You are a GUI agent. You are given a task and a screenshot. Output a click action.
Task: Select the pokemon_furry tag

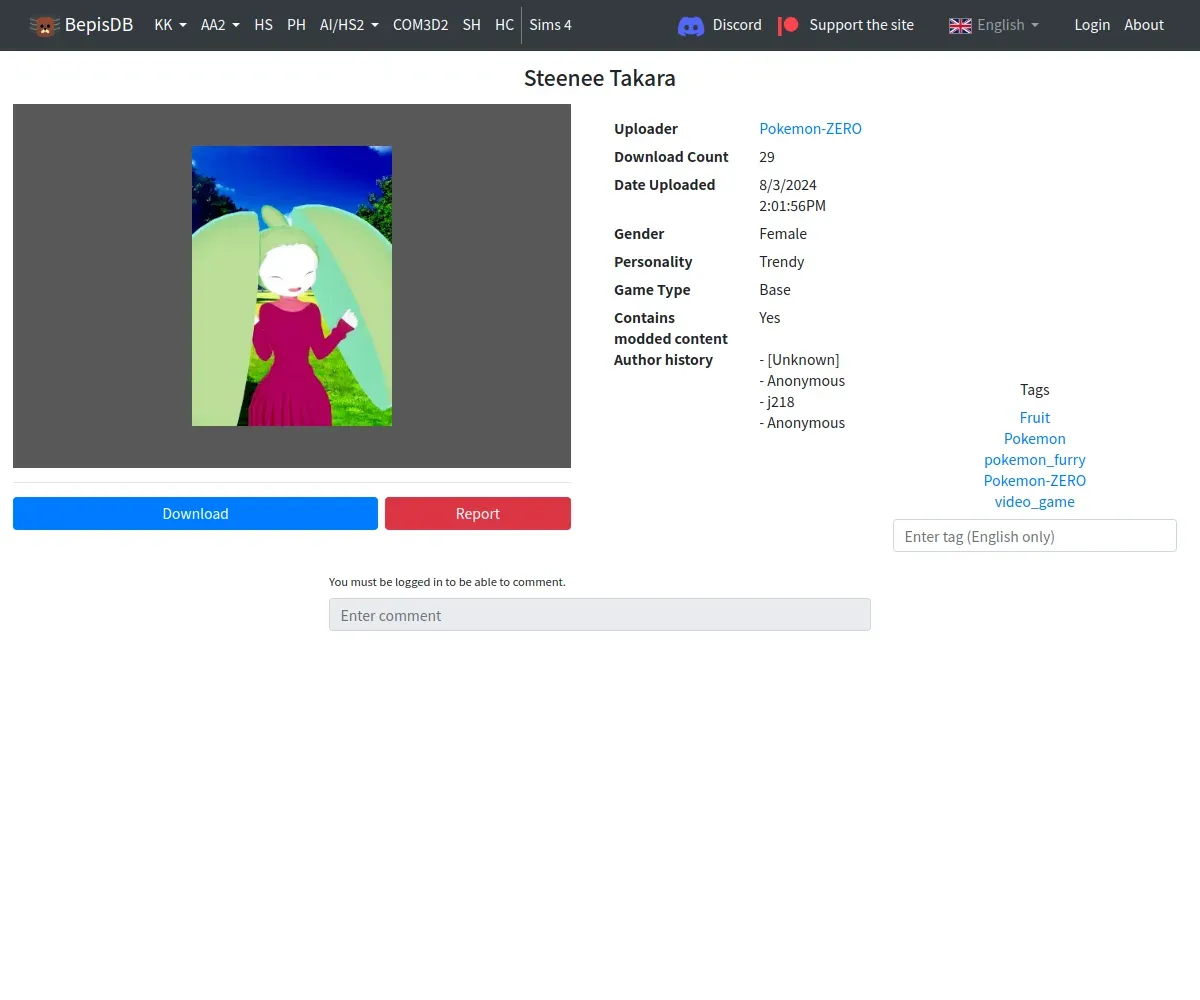point(1035,460)
